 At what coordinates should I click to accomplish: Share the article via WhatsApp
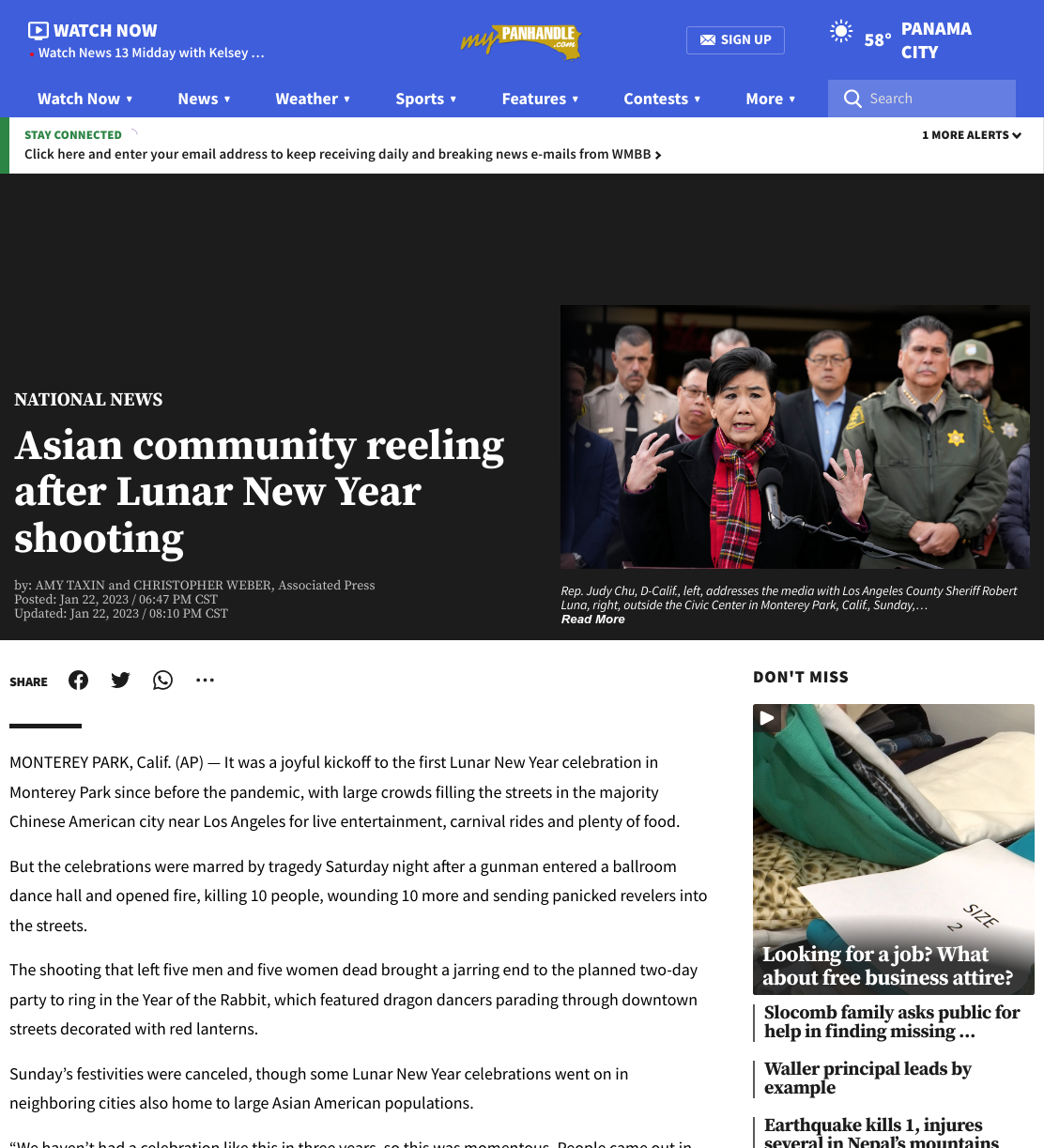[x=162, y=681]
